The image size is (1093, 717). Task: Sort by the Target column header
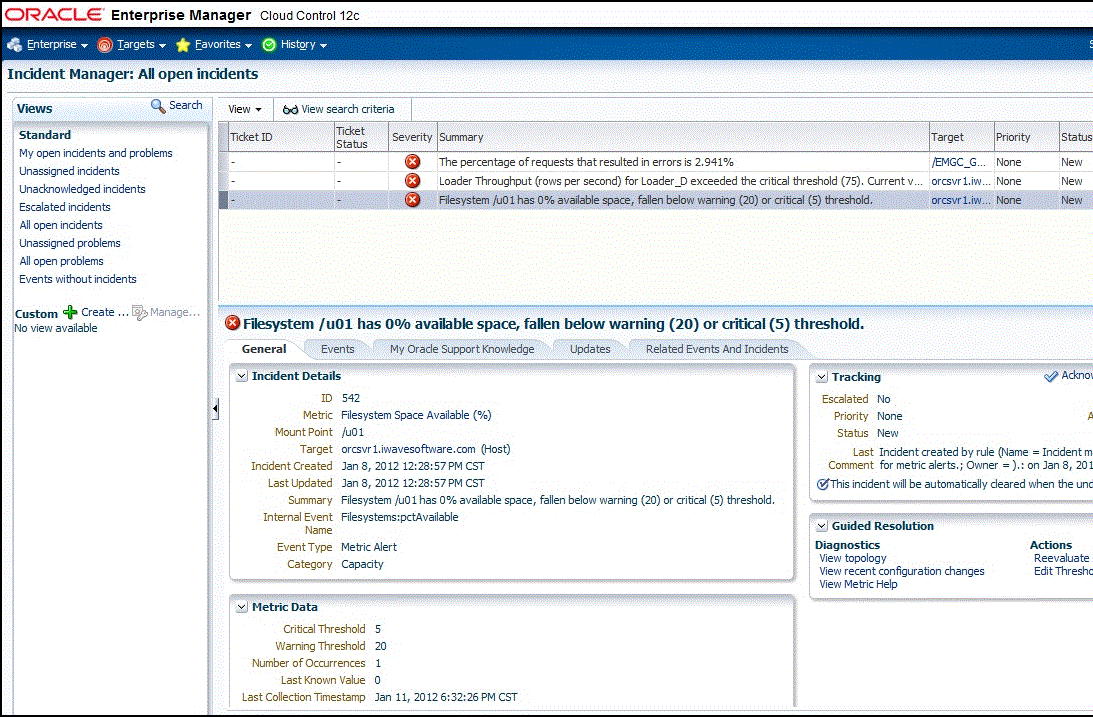[961, 137]
